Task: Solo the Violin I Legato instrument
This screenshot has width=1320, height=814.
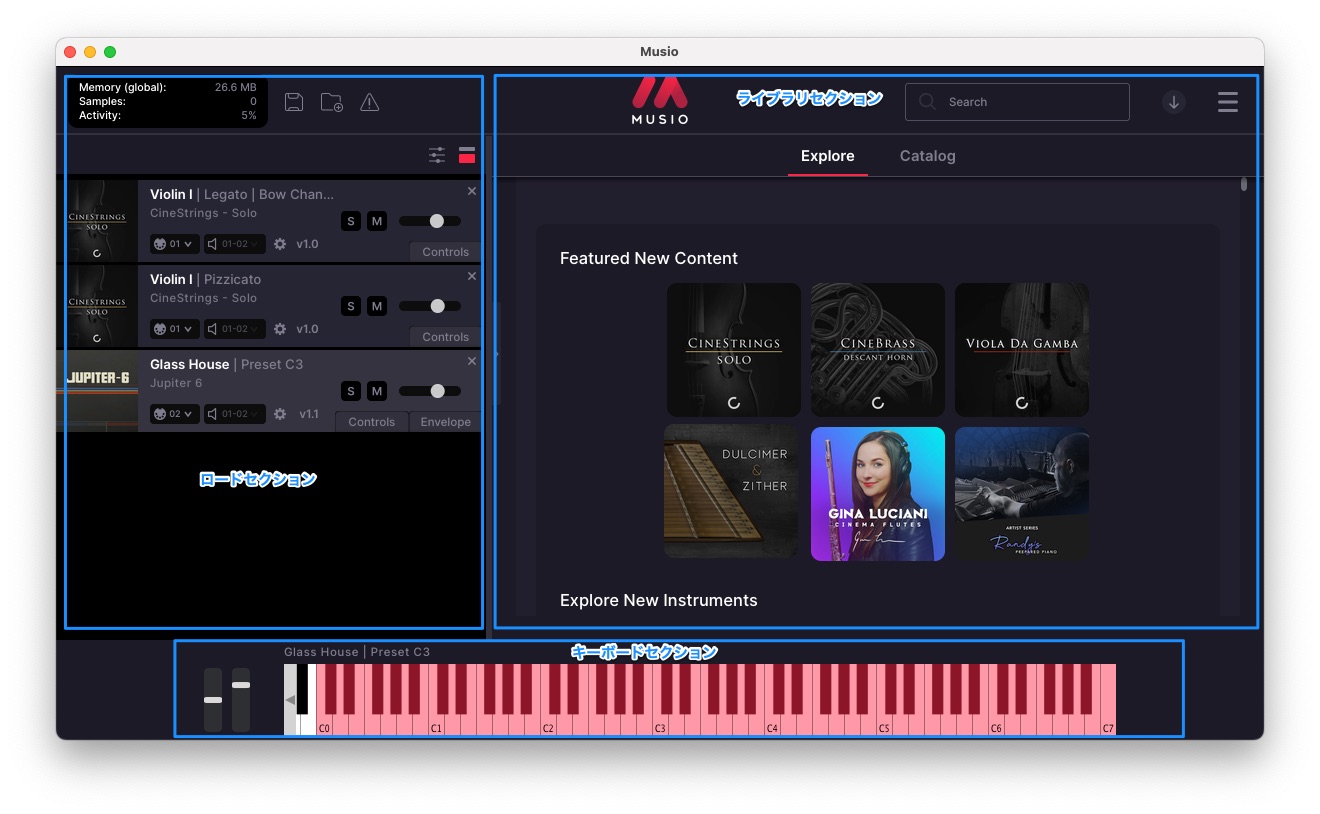Action: (x=350, y=221)
